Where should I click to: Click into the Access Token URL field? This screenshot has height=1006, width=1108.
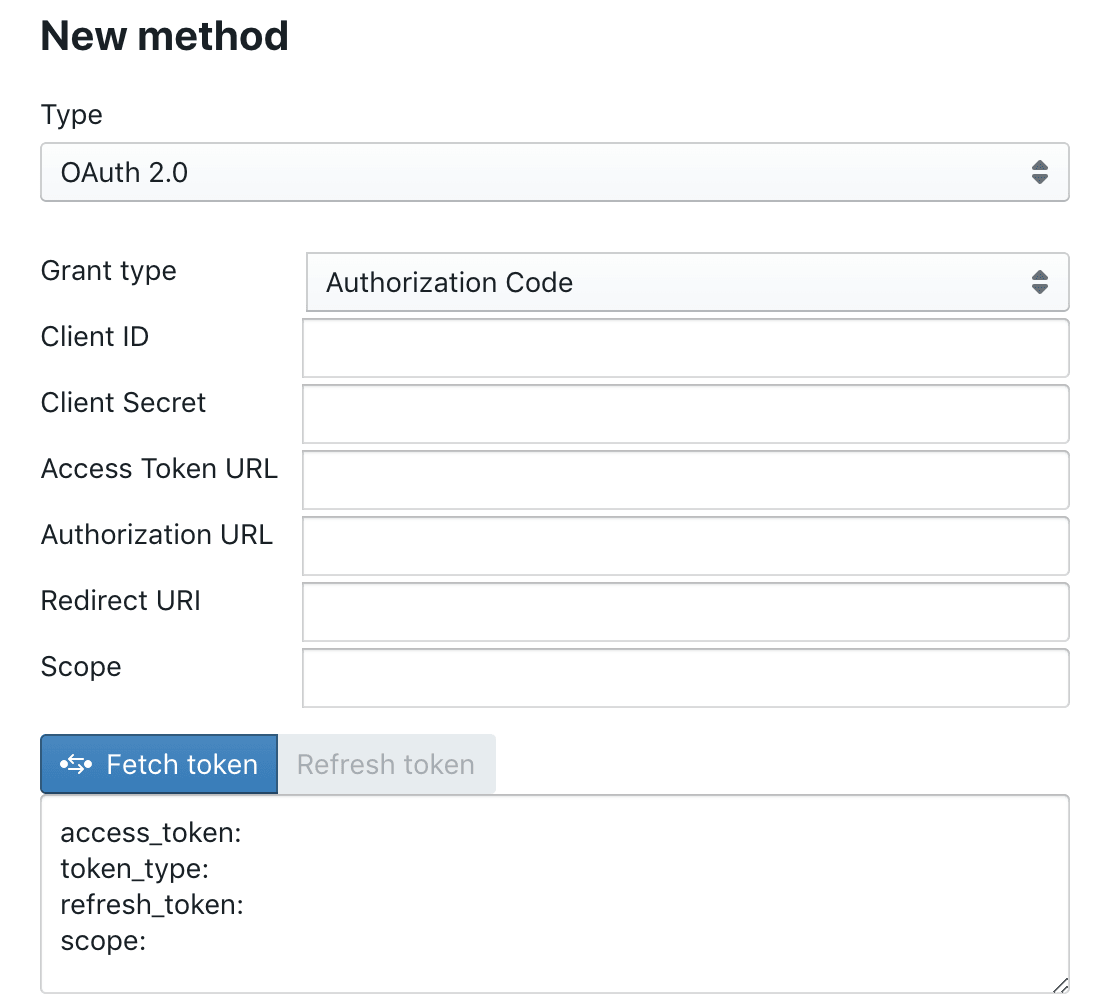[685, 480]
